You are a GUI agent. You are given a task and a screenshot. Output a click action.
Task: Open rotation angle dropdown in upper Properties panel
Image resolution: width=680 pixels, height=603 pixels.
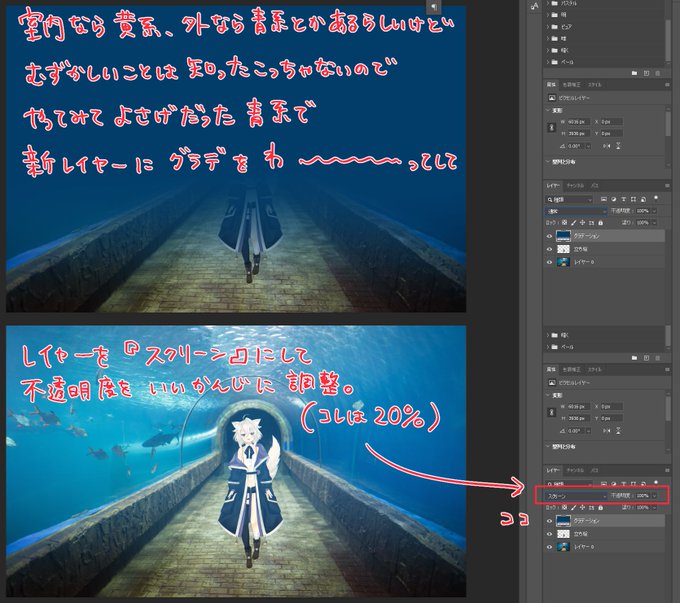588,146
